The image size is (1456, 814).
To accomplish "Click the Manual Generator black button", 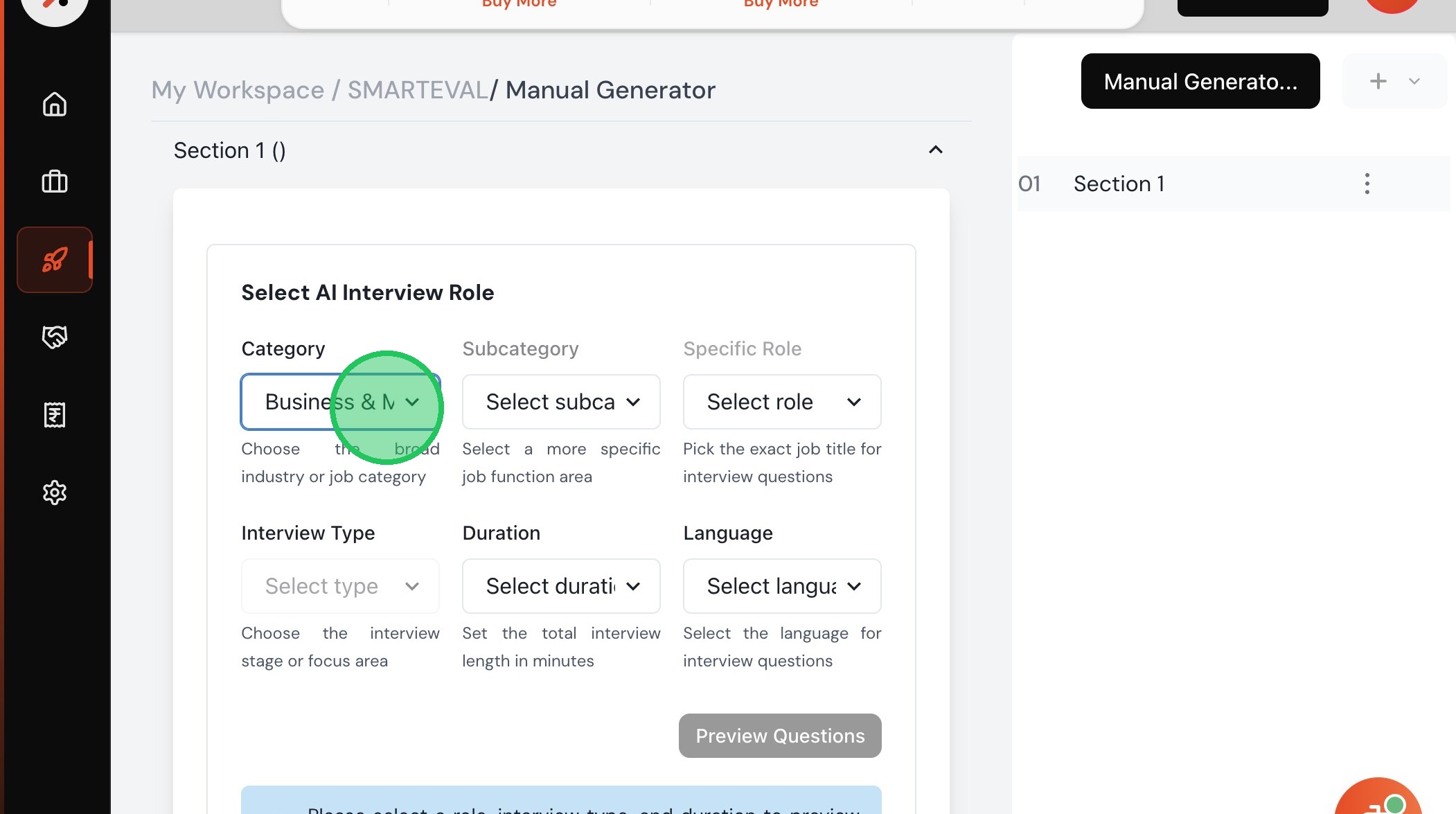I will click(x=1200, y=81).
